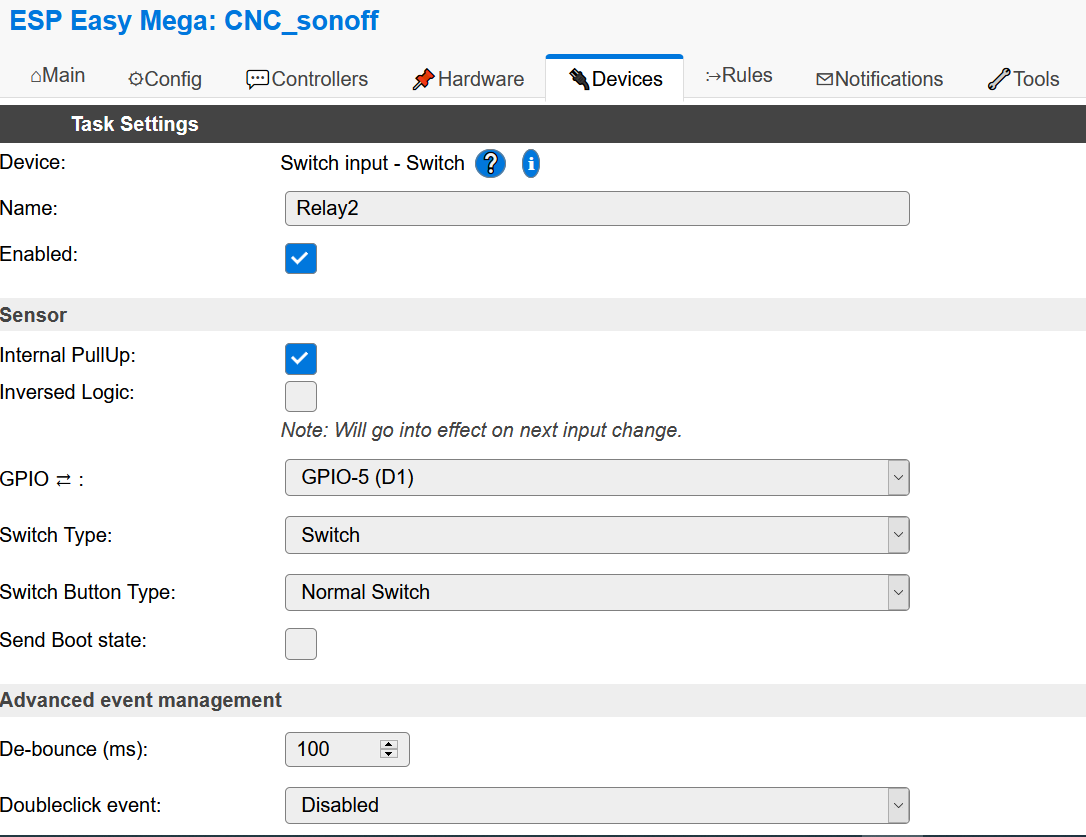Click the 'Send Boot state:' label
This screenshot has height=837, width=1086.
73,640
